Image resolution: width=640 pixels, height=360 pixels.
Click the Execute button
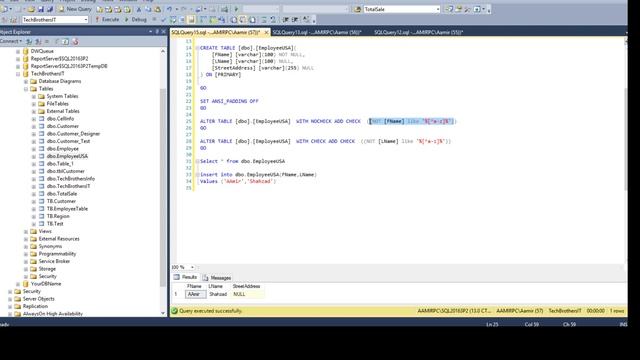click(x=107, y=20)
